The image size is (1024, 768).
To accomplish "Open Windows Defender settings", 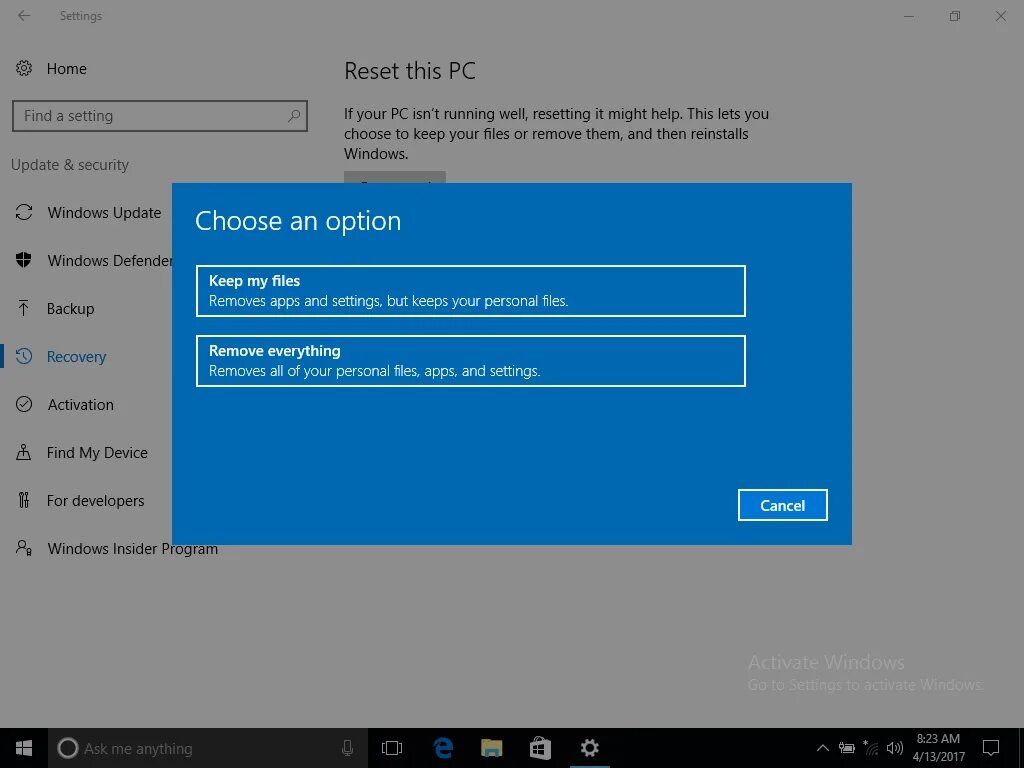I will pos(109,261).
